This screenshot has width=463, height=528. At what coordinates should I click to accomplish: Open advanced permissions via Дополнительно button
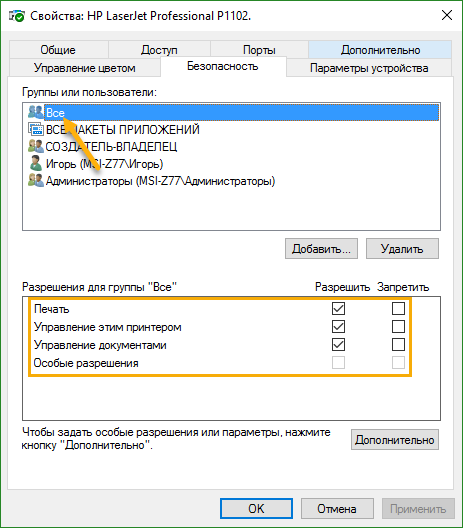tap(395, 439)
